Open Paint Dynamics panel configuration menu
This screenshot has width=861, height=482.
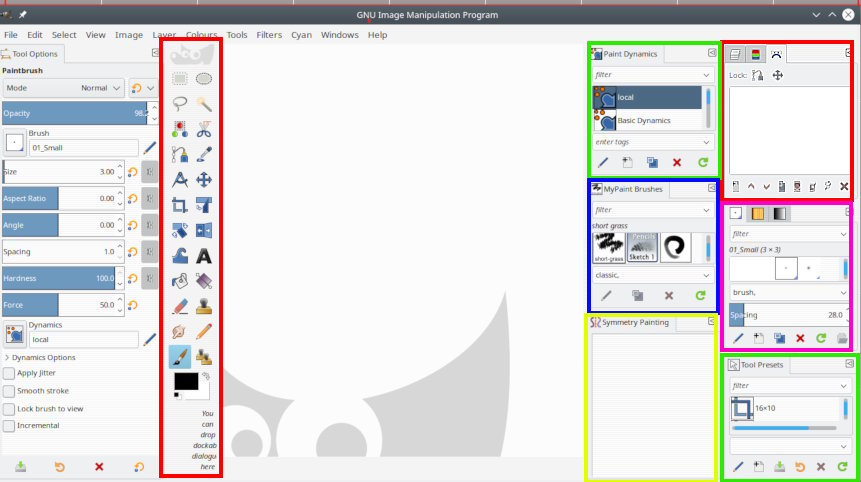point(712,53)
